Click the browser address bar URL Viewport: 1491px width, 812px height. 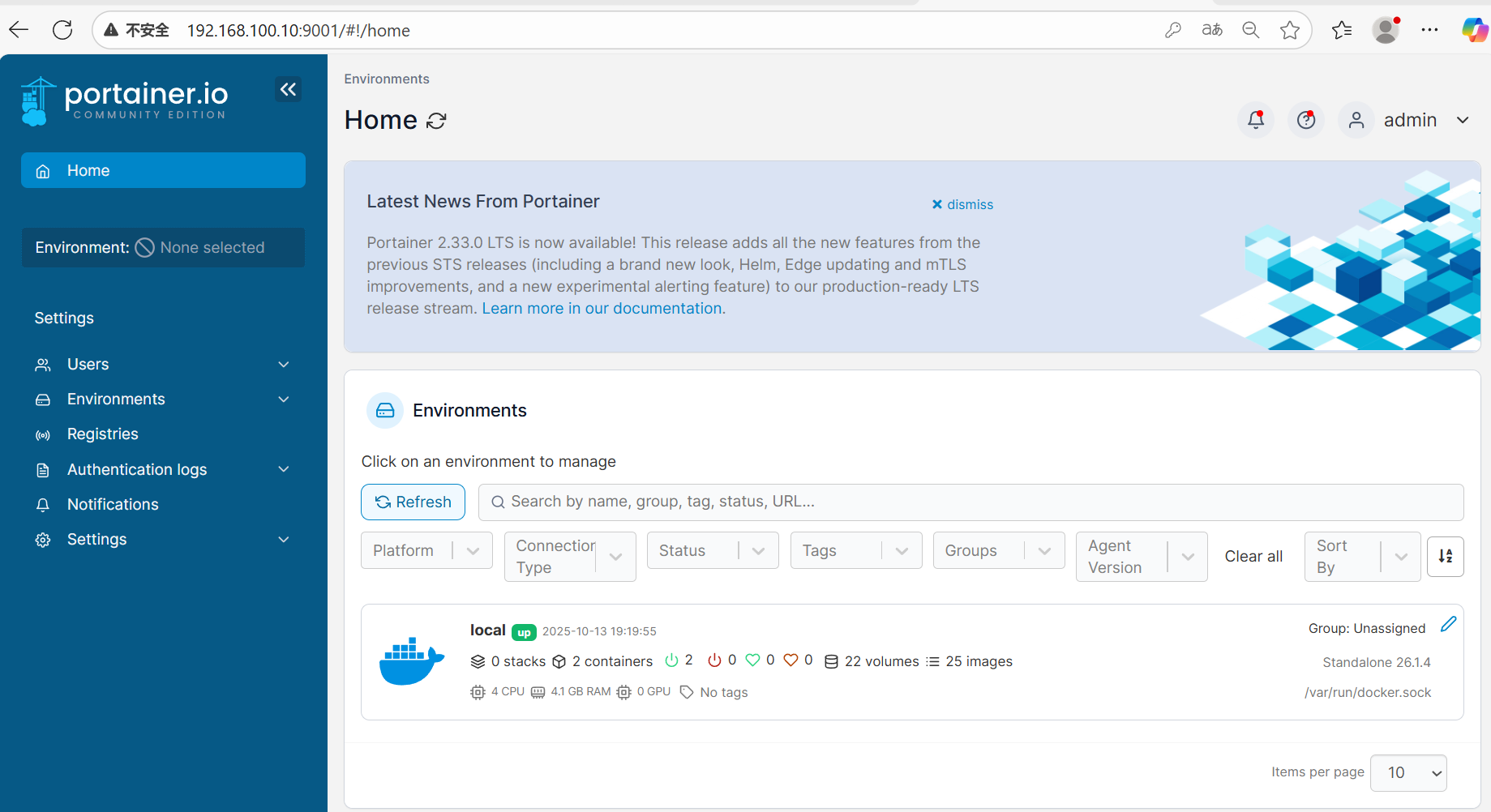pyautogui.click(x=298, y=31)
